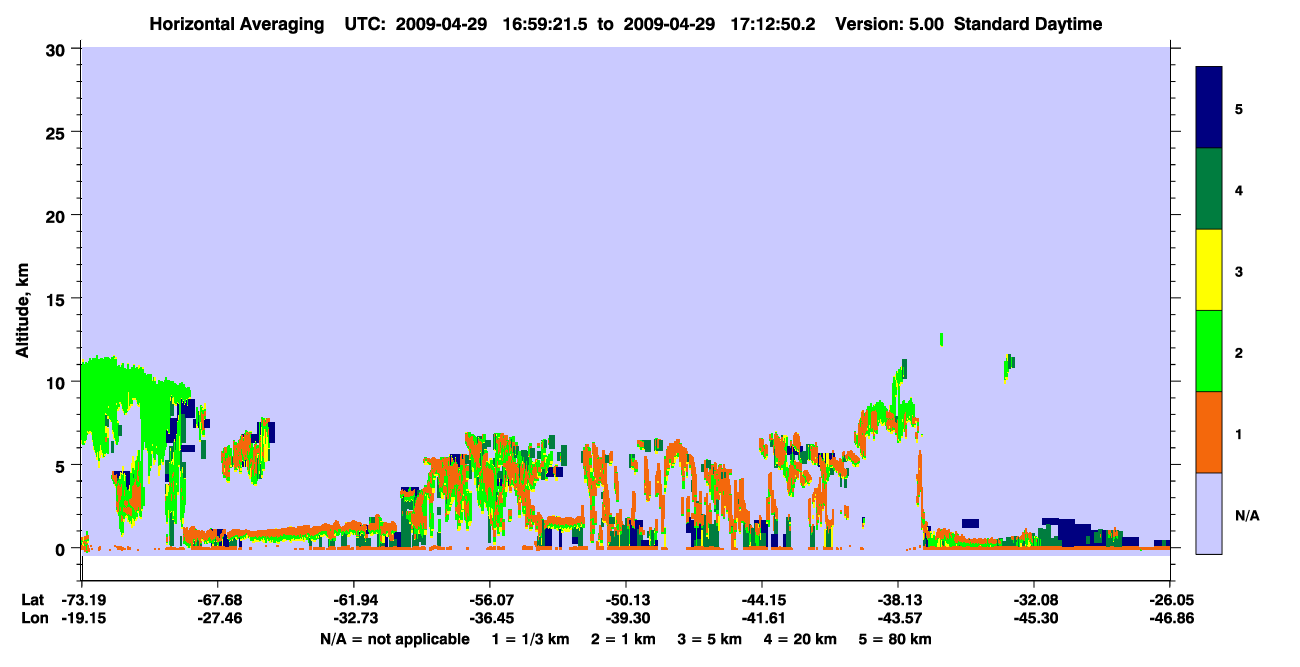Click longitude value -19.15
Screen dimensions: 1300x667
tap(82, 619)
